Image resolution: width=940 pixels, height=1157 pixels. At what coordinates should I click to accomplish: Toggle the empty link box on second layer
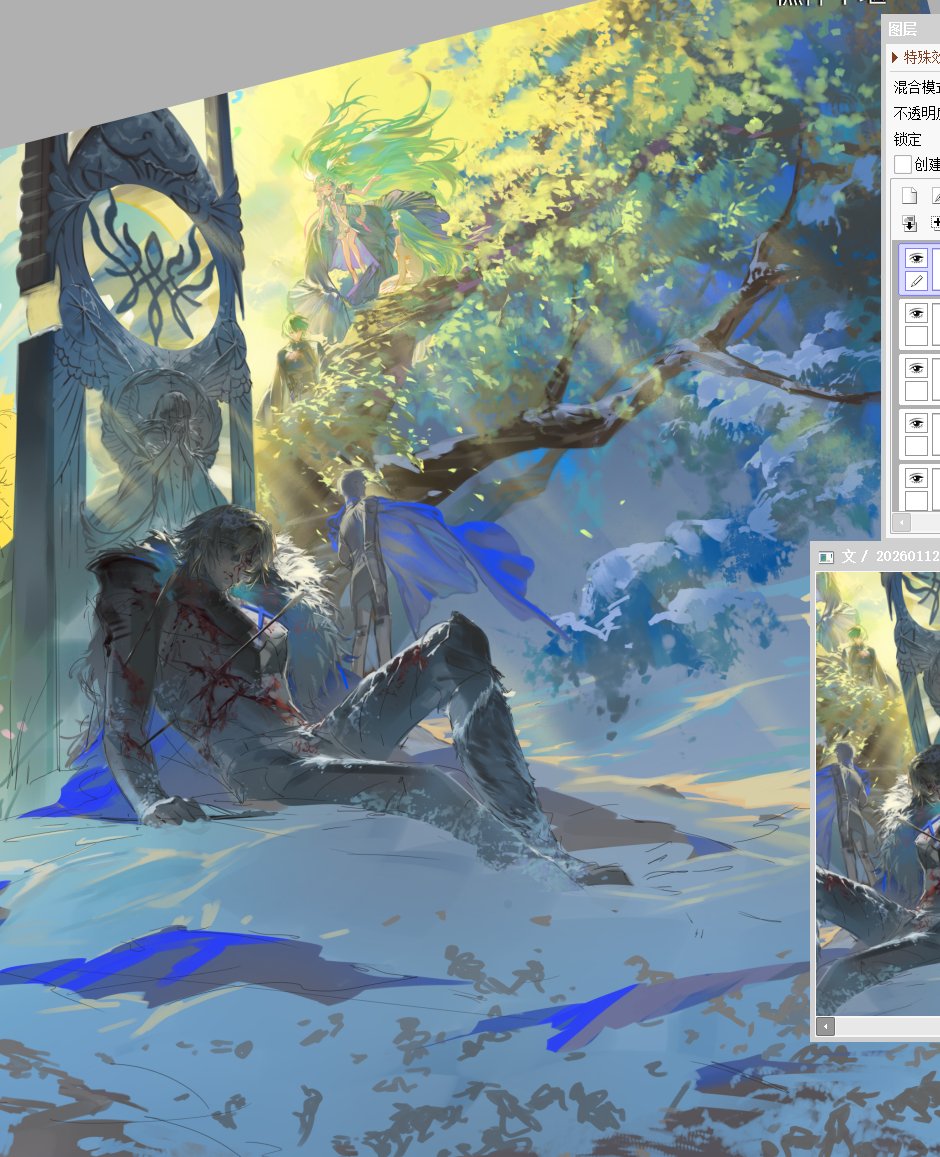pos(916,336)
